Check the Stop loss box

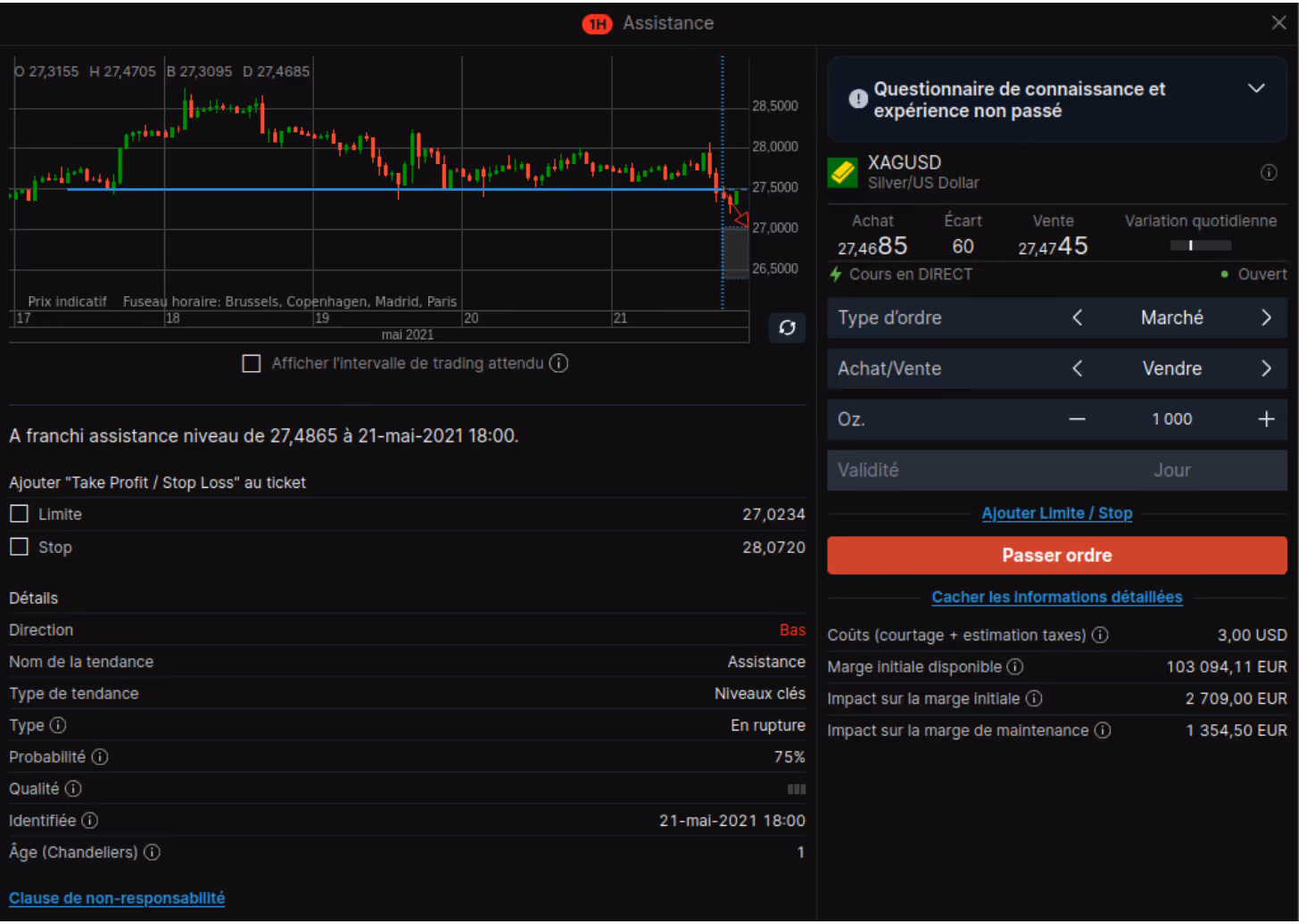[x=19, y=547]
